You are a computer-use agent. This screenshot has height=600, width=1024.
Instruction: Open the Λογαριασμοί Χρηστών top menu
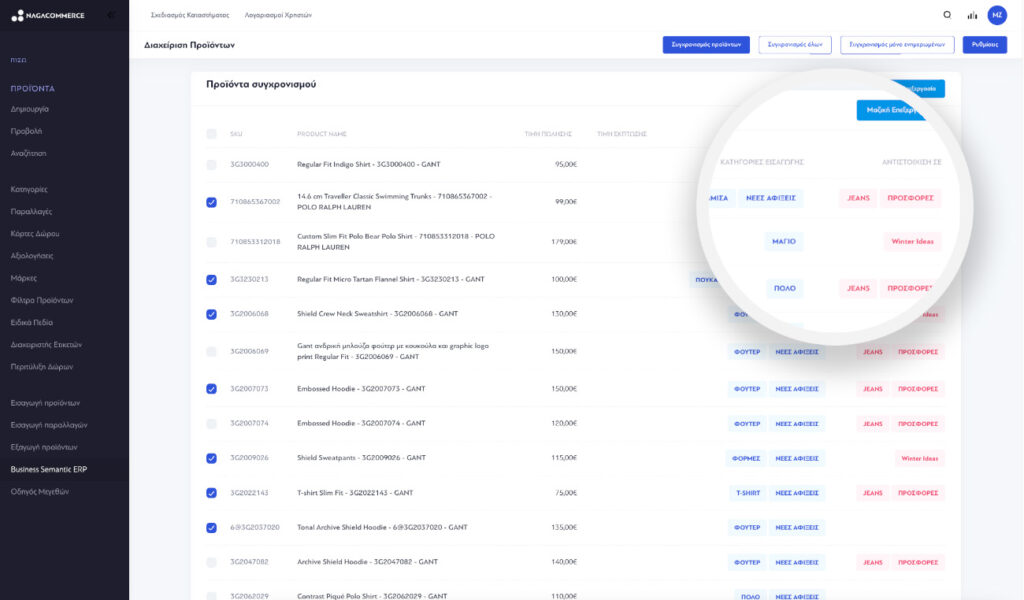pyautogui.click(x=278, y=16)
